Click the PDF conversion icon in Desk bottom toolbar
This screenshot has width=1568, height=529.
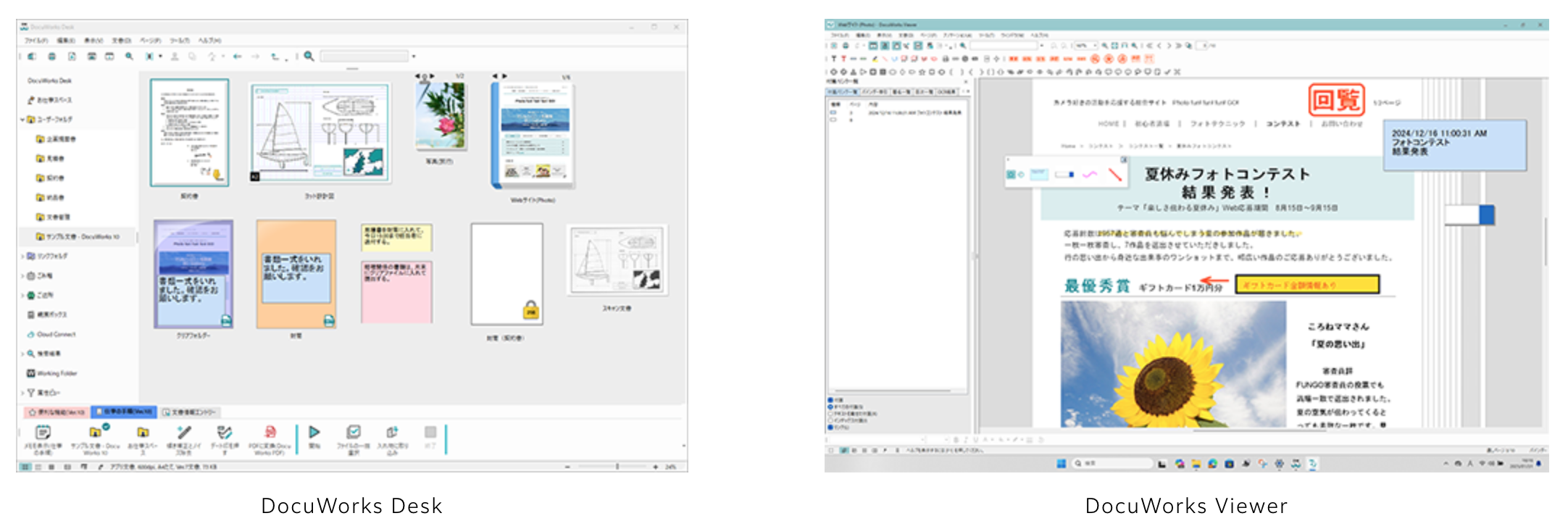[x=270, y=432]
